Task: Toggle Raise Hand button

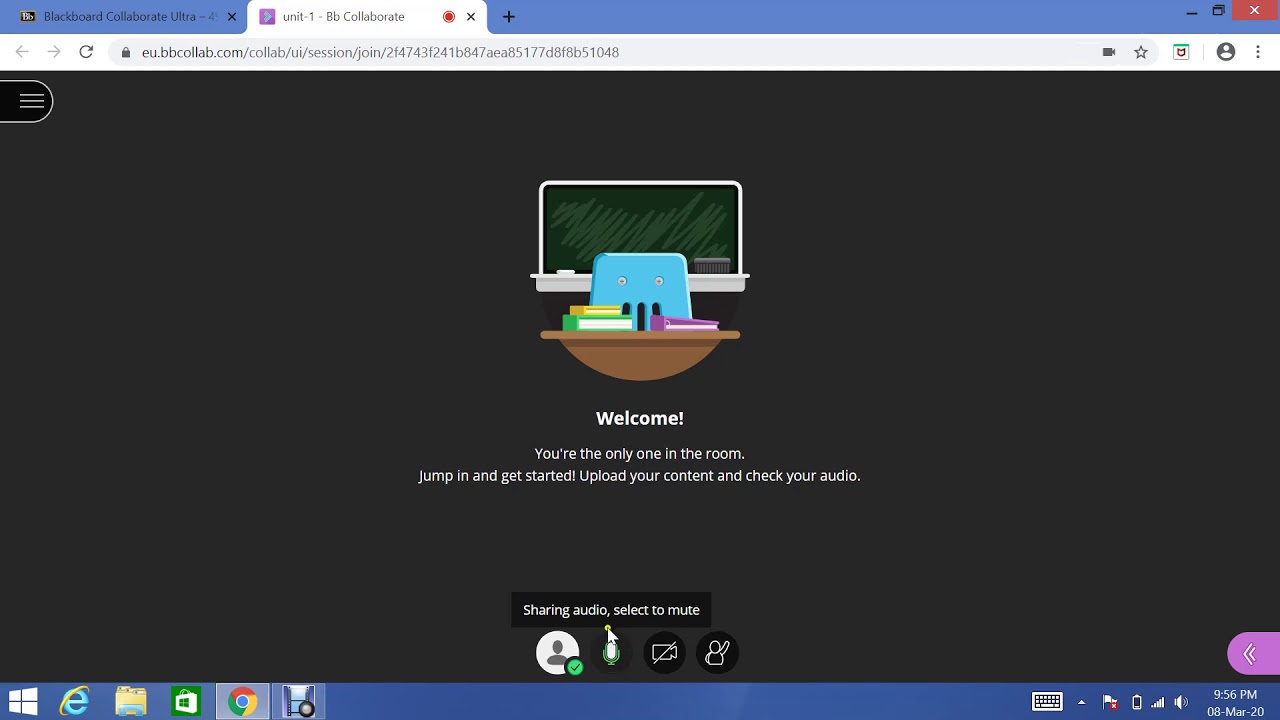Action: tap(717, 653)
